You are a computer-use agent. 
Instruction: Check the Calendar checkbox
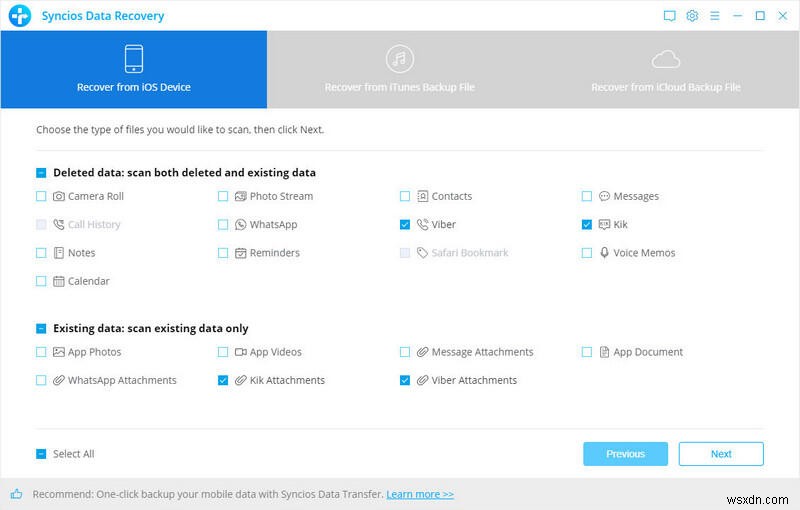pos(41,281)
